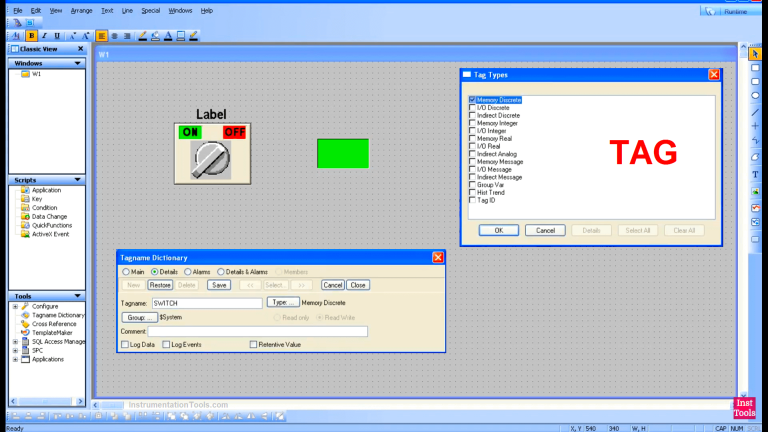Check the I/O Discrete tag type
This screenshot has width=768, height=432.
(472, 108)
